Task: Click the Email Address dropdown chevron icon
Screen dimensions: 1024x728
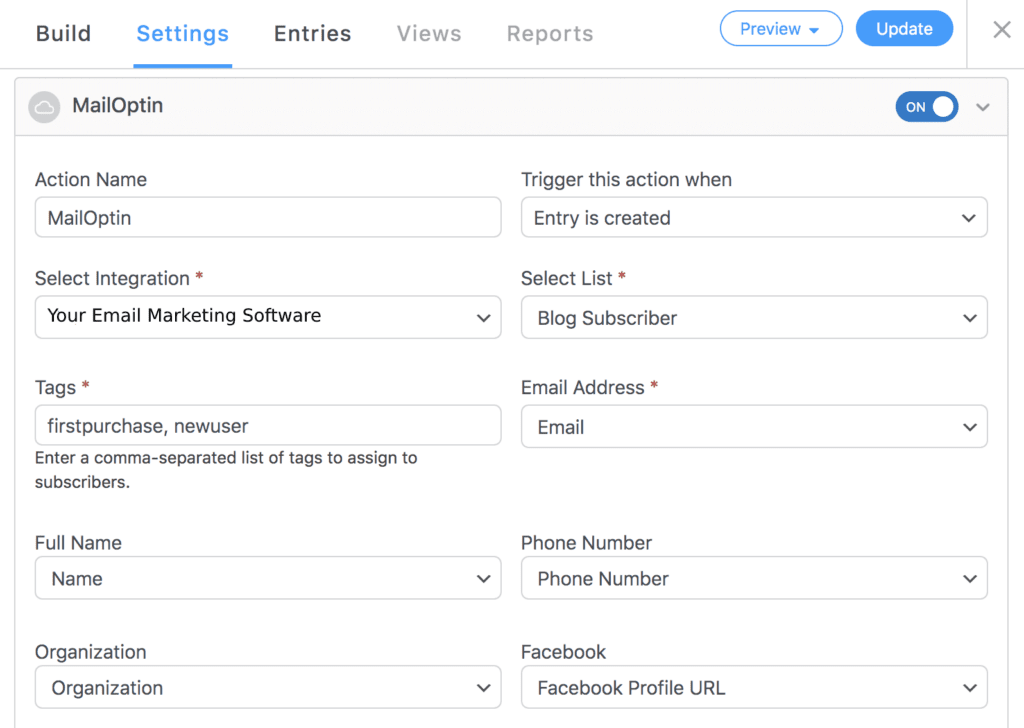Action: [x=969, y=426]
